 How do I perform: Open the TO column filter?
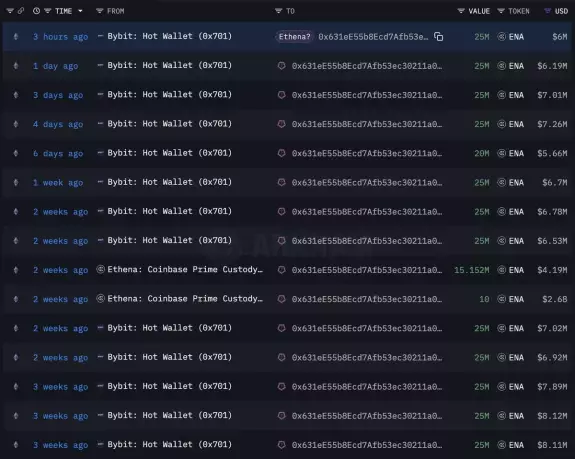pyautogui.click(x=278, y=11)
